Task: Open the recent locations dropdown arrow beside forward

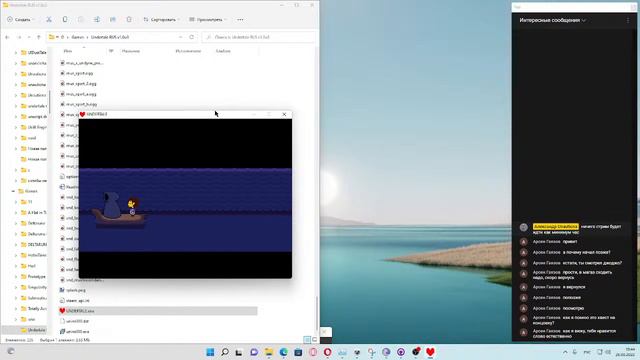Action: (29, 37)
